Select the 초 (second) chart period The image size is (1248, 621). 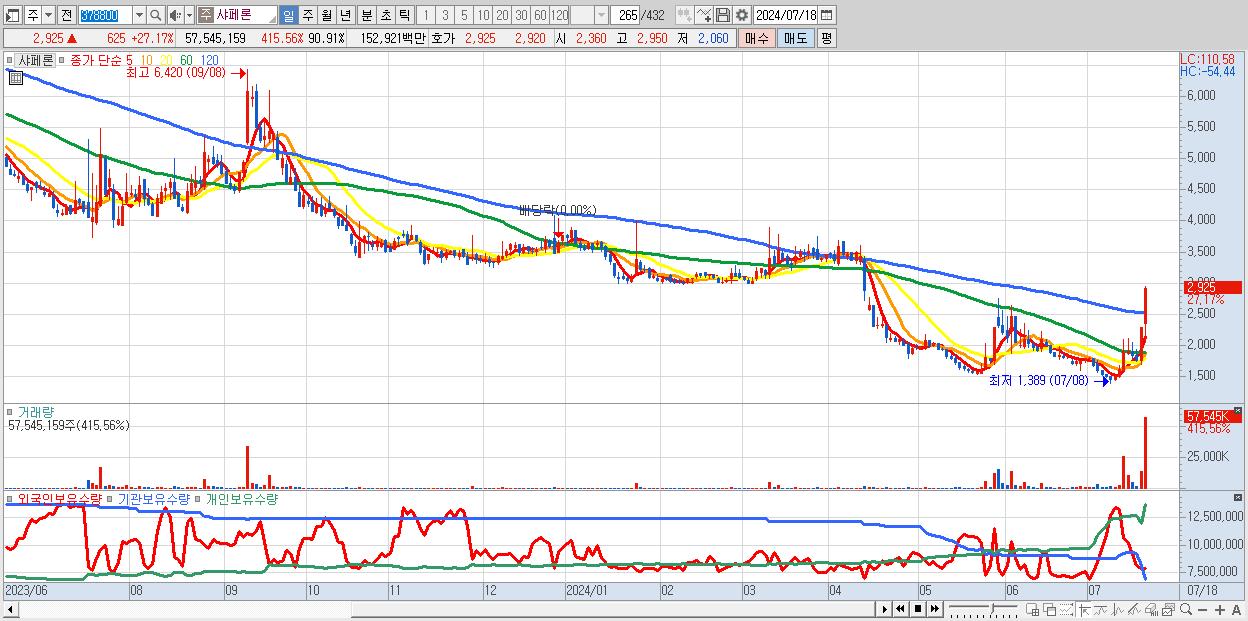click(x=385, y=15)
